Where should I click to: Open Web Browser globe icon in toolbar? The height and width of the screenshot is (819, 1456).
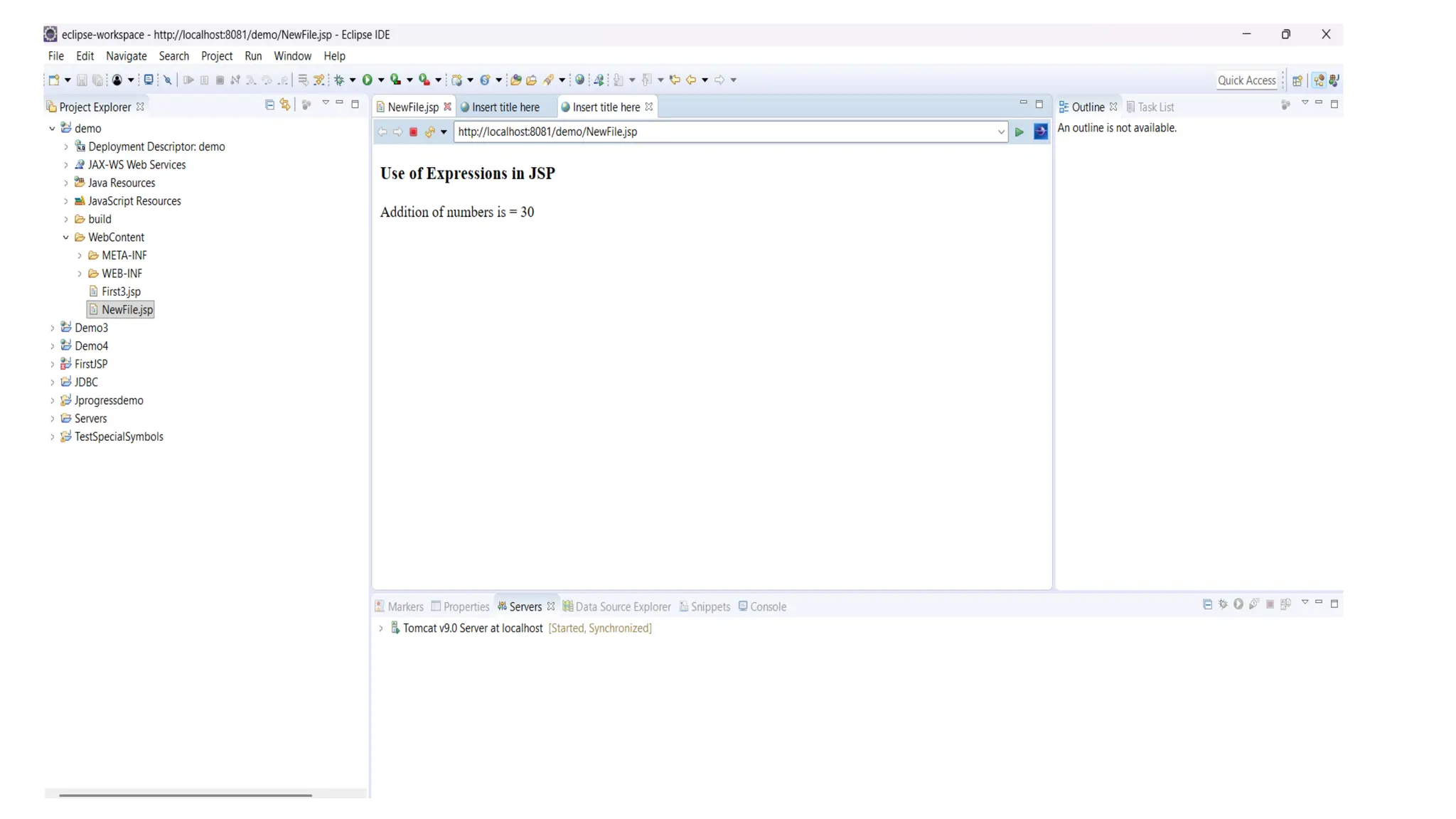point(580,80)
